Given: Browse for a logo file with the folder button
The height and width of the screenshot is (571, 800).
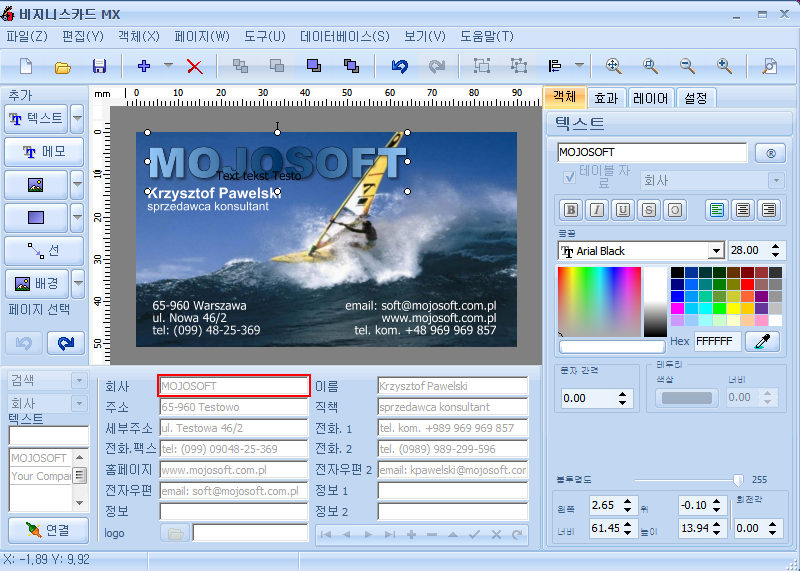Looking at the screenshot, I should (x=175, y=533).
